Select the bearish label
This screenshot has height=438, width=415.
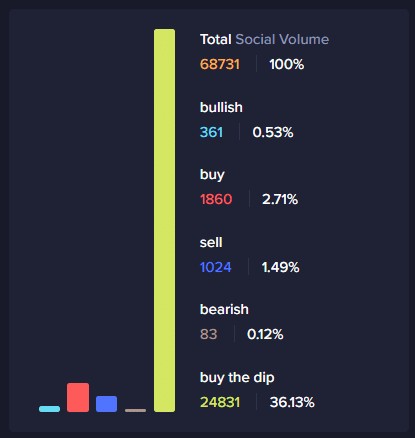(x=224, y=309)
